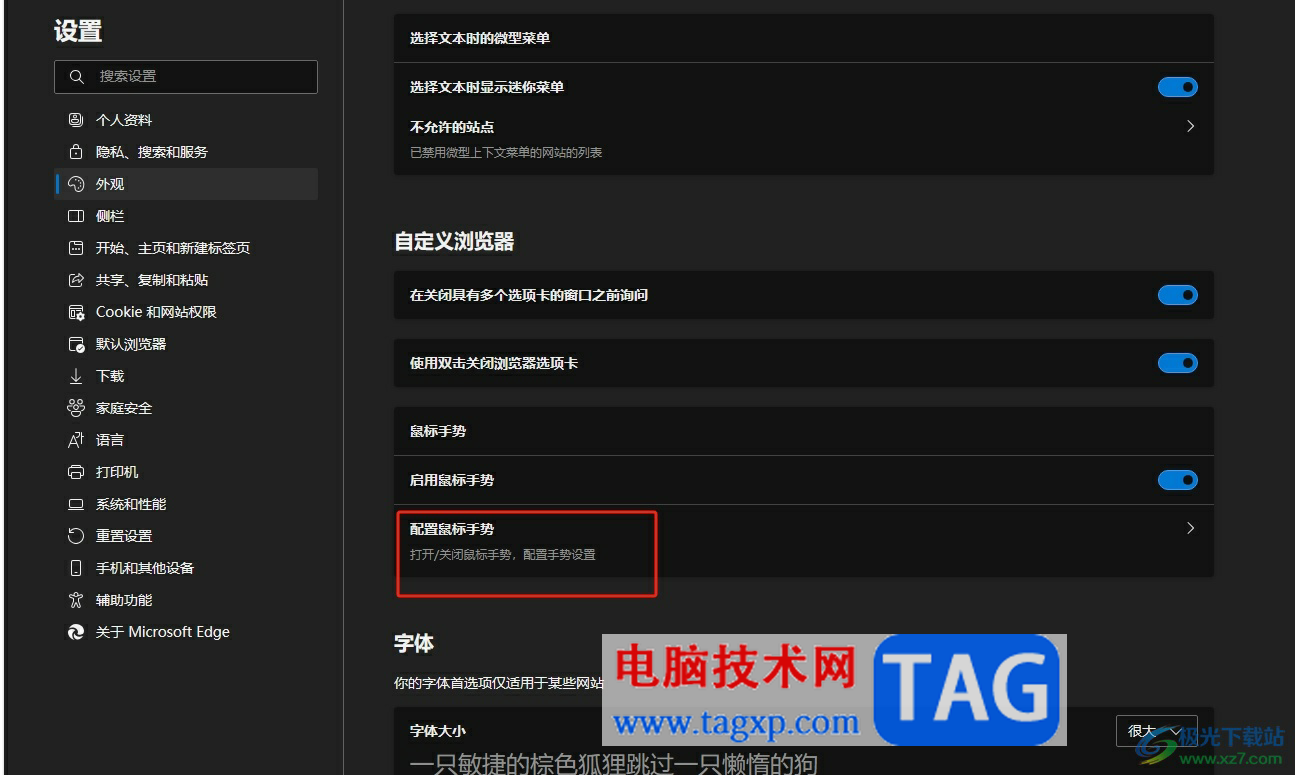
Task: Click the settings search box
Action: click(x=186, y=76)
